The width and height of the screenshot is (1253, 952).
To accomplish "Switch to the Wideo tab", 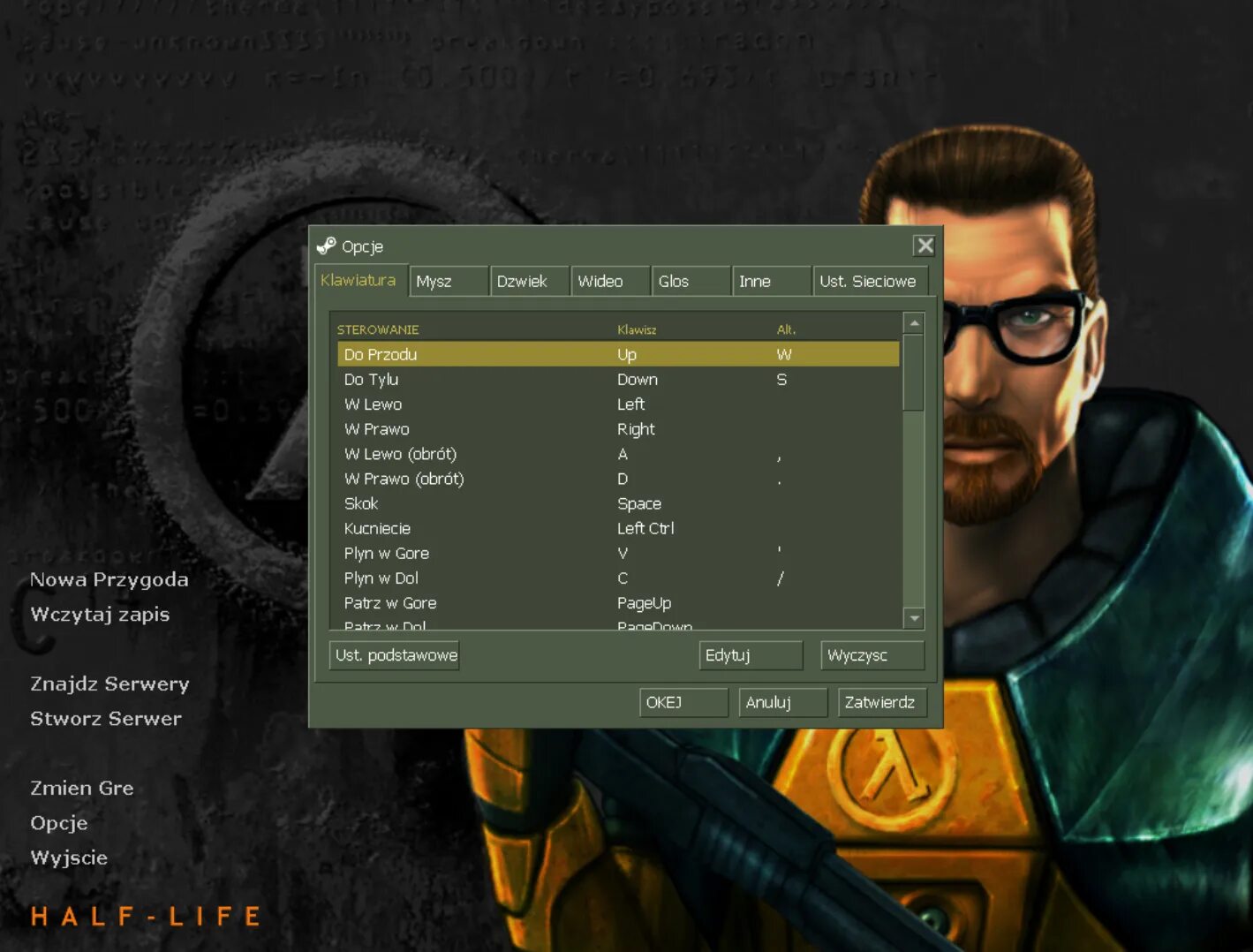I will (x=610, y=281).
